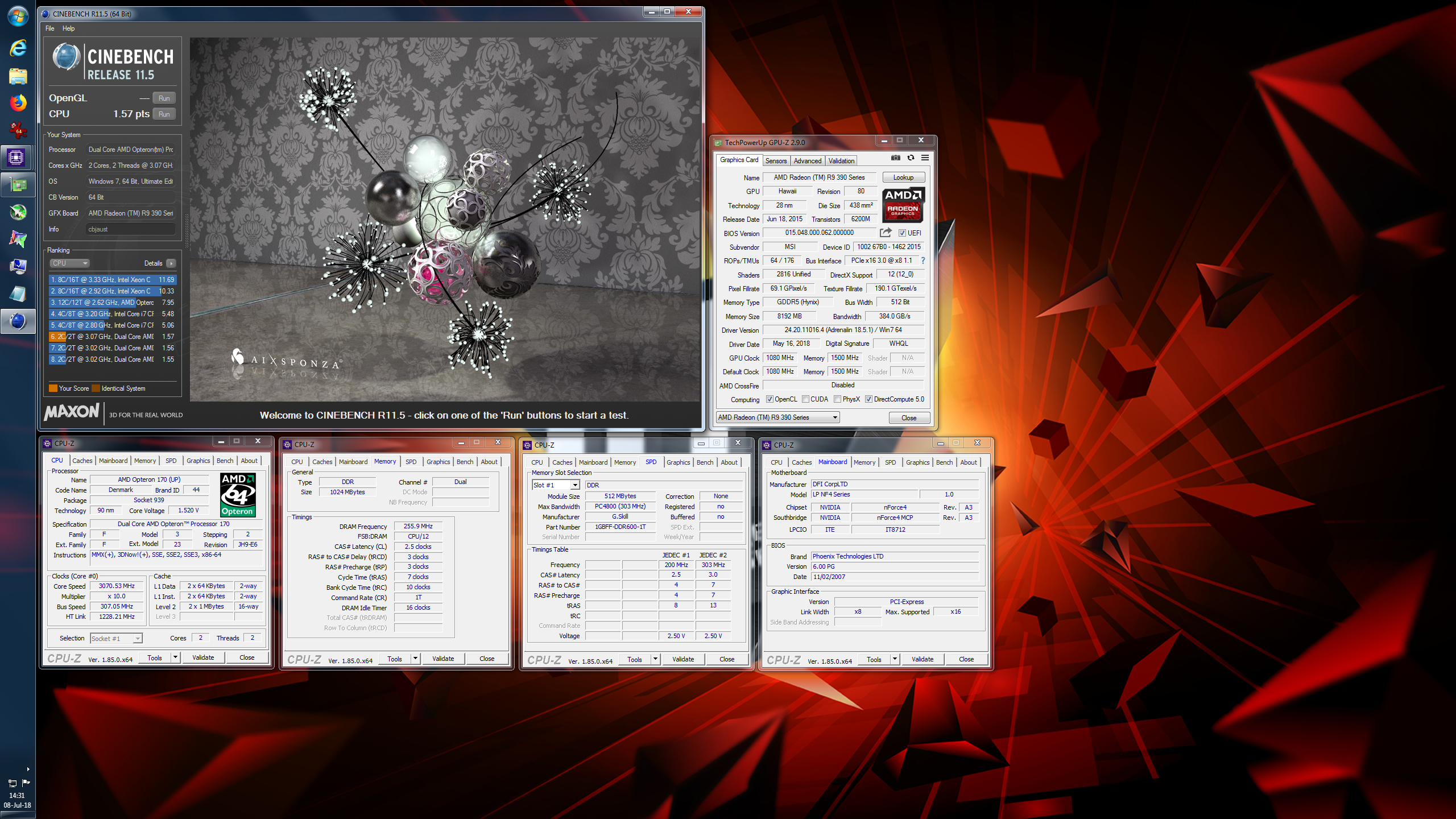This screenshot has width=1456, height=819.
Task: Take a GPU-Z screenshot with the camera icon
Action: click(895, 158)
